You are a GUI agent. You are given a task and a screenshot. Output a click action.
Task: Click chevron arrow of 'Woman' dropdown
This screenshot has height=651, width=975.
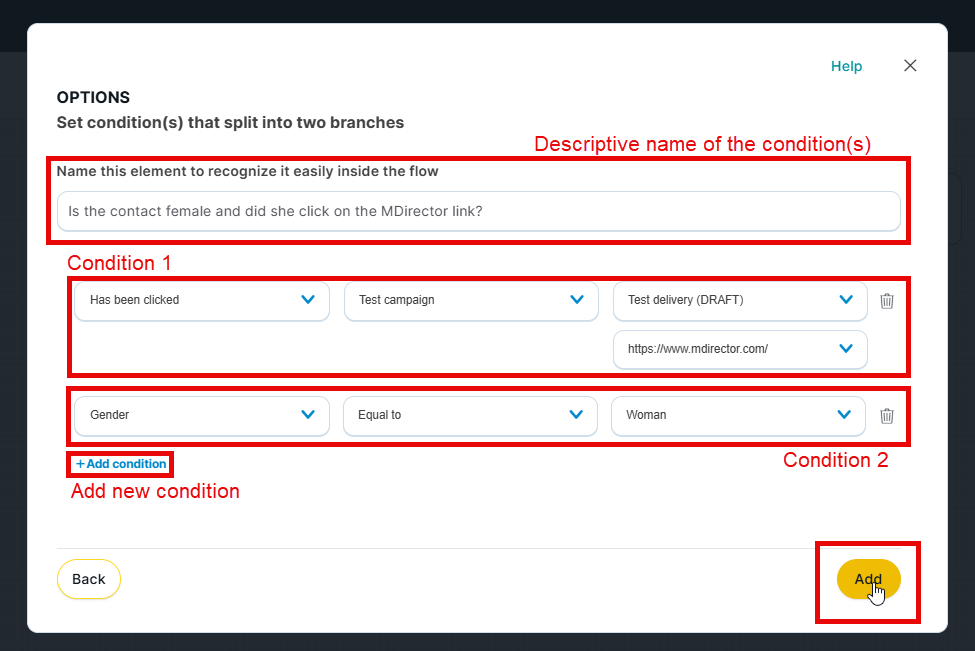click(x=845, y=415)
